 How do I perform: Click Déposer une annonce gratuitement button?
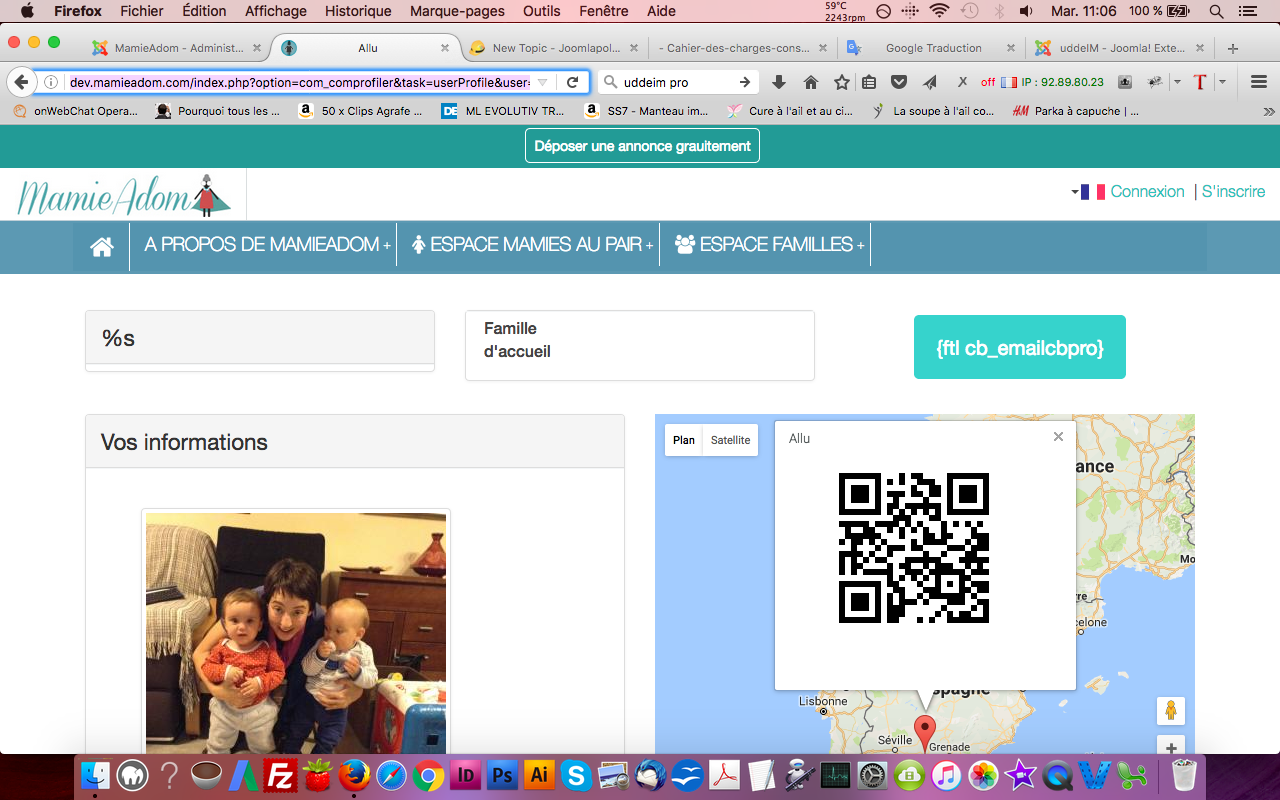(642, 146)
